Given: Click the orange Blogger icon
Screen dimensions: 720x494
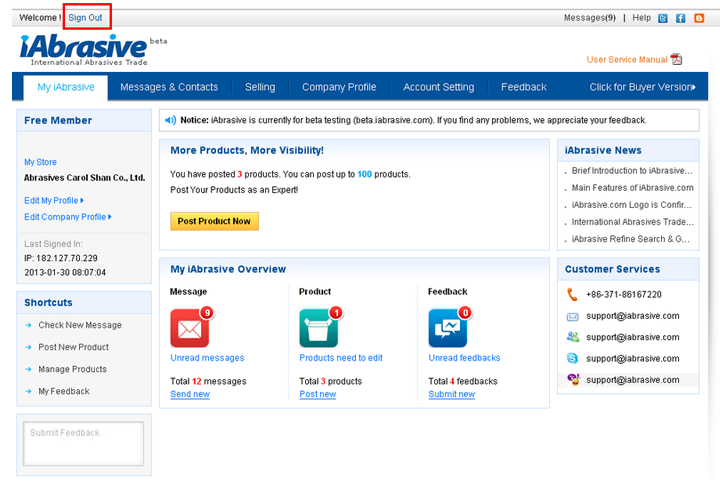Looking at the screenshot, I should point(699,18).
